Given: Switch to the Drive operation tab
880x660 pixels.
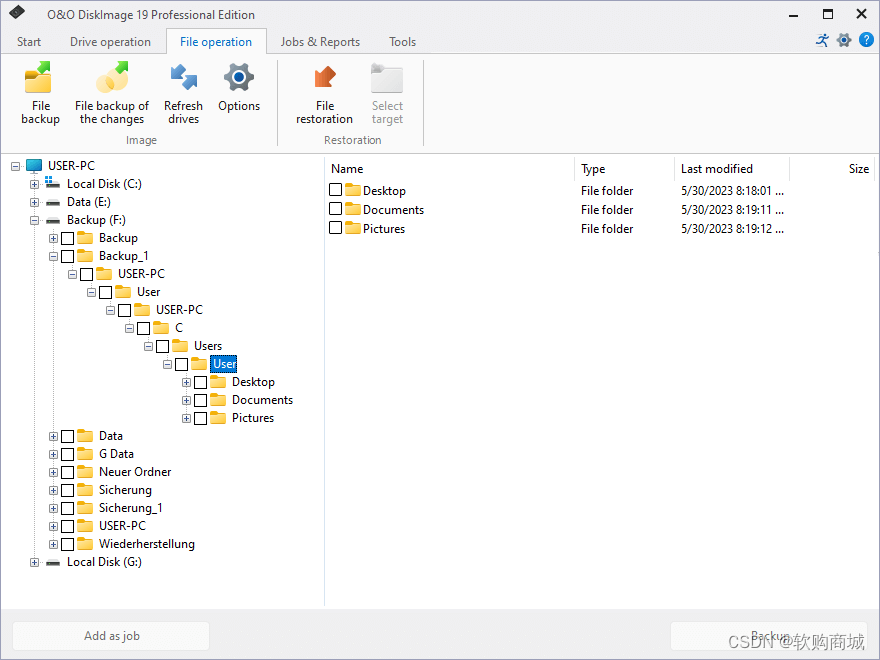Looking at the screenshot, I should click(x=110, y=42).
